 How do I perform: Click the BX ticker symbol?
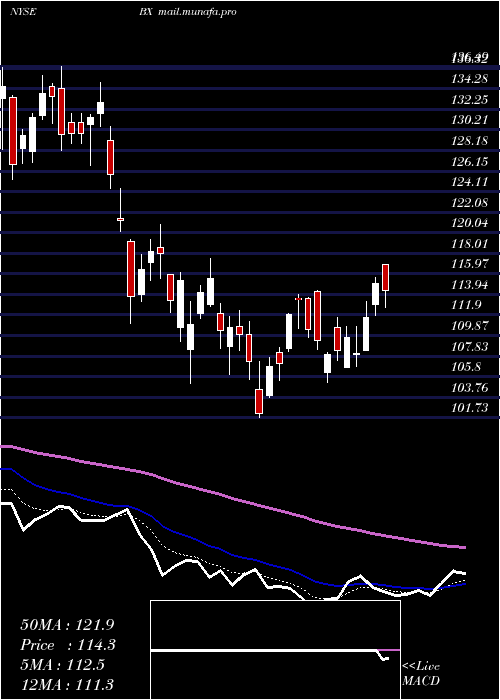click(146, 12)
